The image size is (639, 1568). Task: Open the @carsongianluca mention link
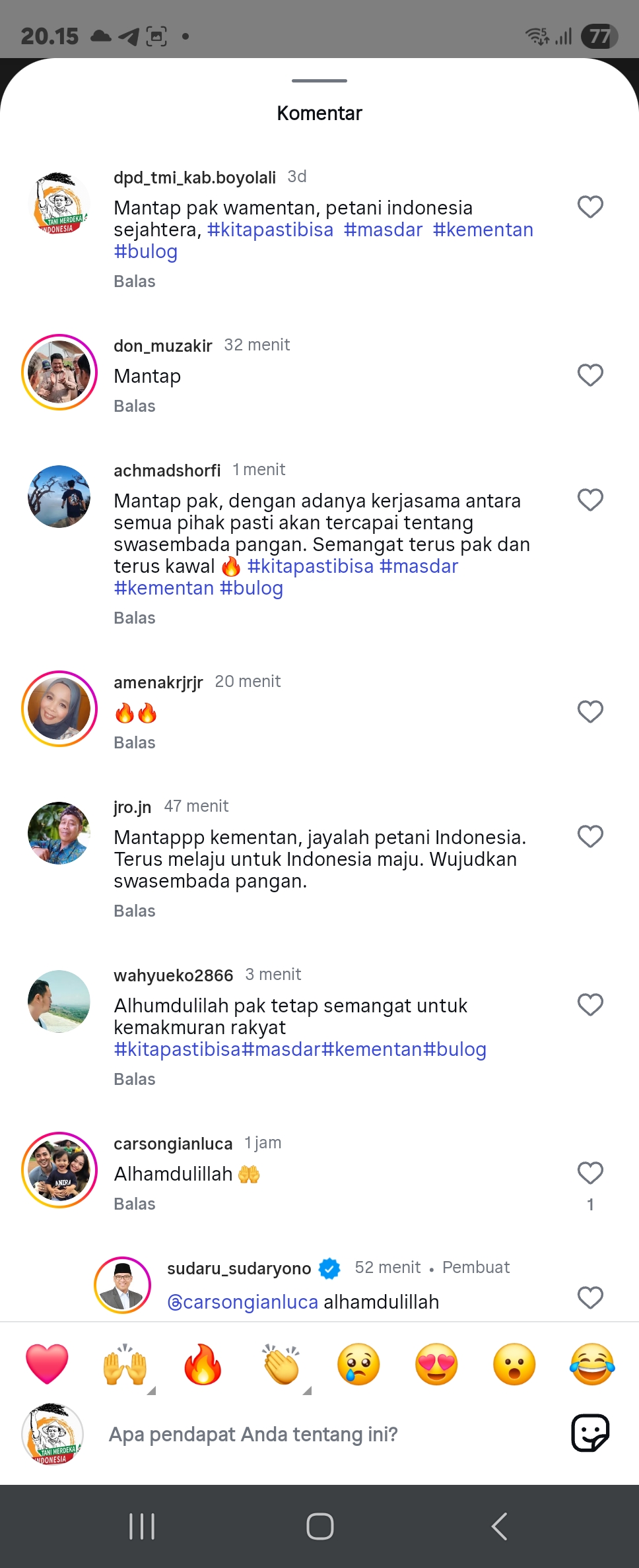pyautogui.click(x=243, y=1302)
